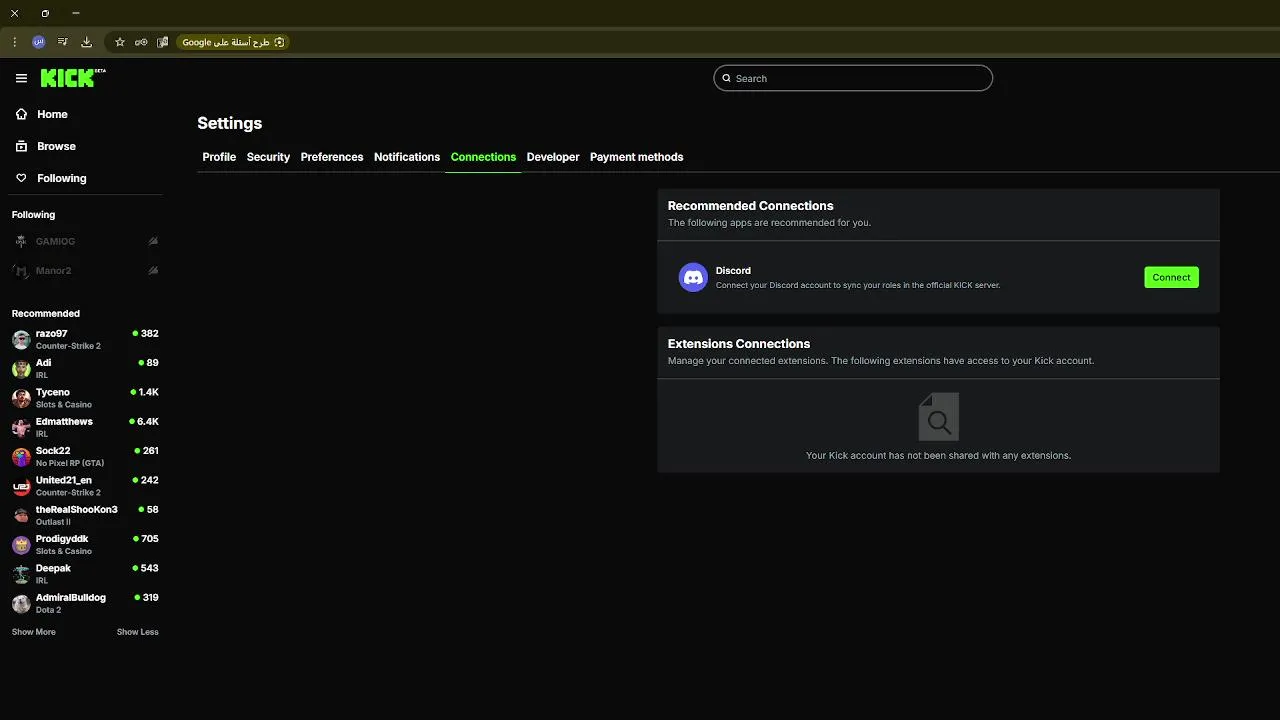
Task: Open AdmiralBulldog's channel avatar
Action: 21,603
